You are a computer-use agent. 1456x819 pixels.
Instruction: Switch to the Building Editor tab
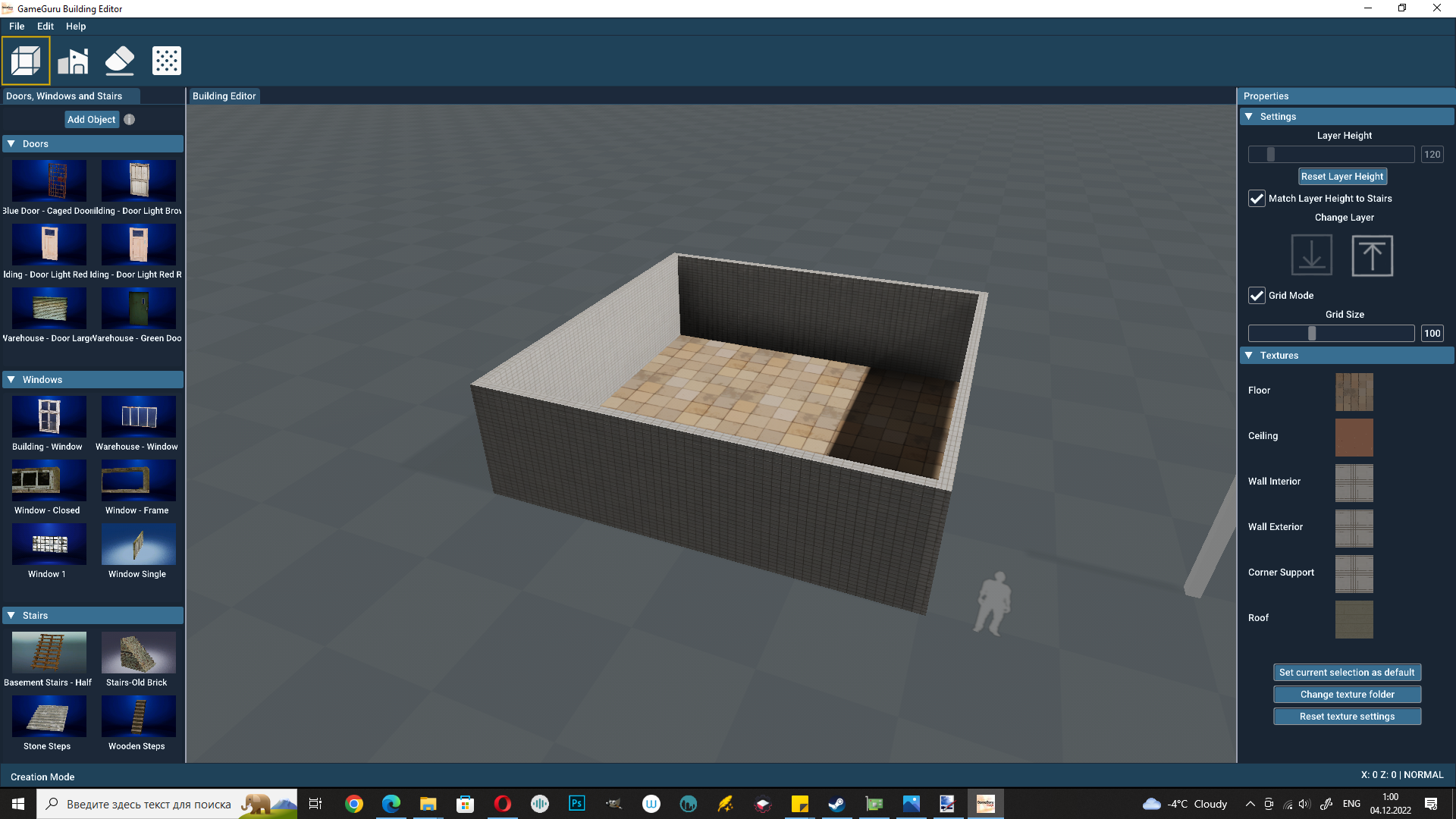(x=224, y=96)
